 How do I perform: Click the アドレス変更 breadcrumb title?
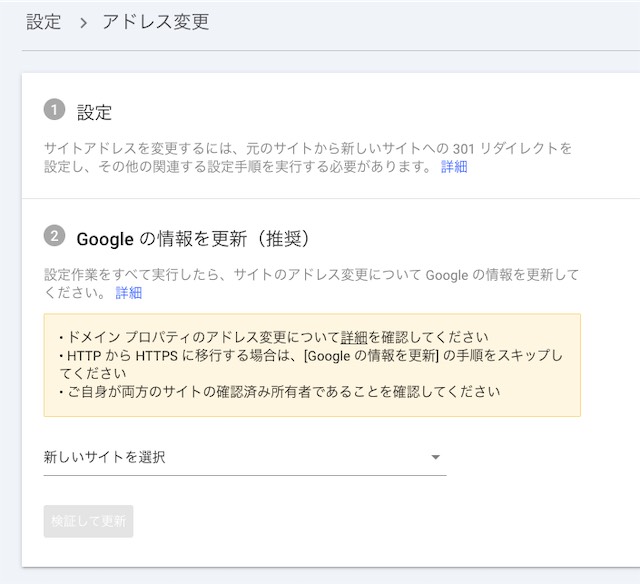coord(155,22)
